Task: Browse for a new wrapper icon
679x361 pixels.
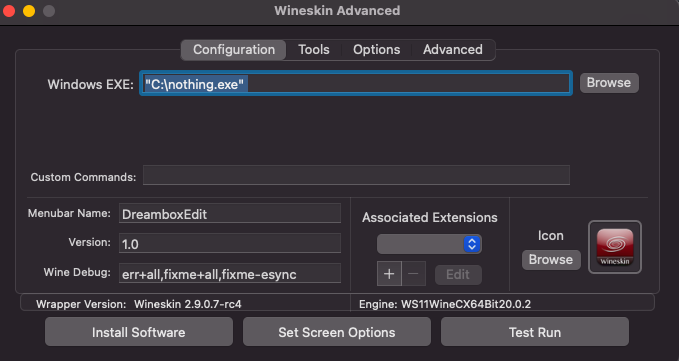Action: [x=551, y=260]
